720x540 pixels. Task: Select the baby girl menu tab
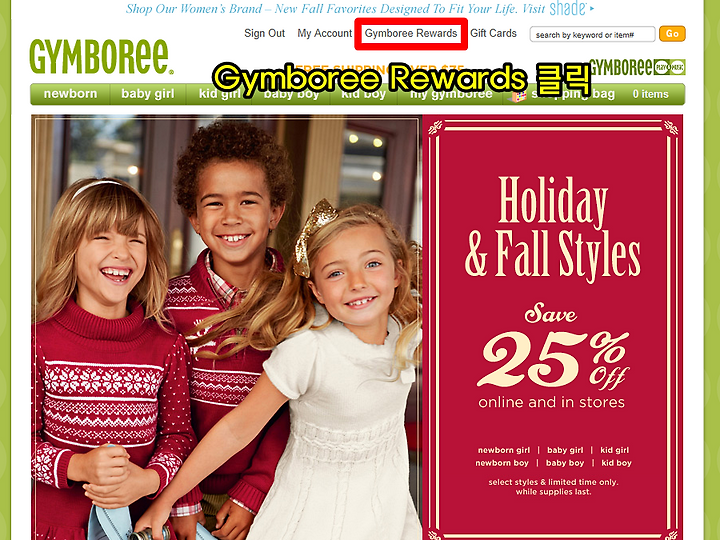tap(148, 94)
